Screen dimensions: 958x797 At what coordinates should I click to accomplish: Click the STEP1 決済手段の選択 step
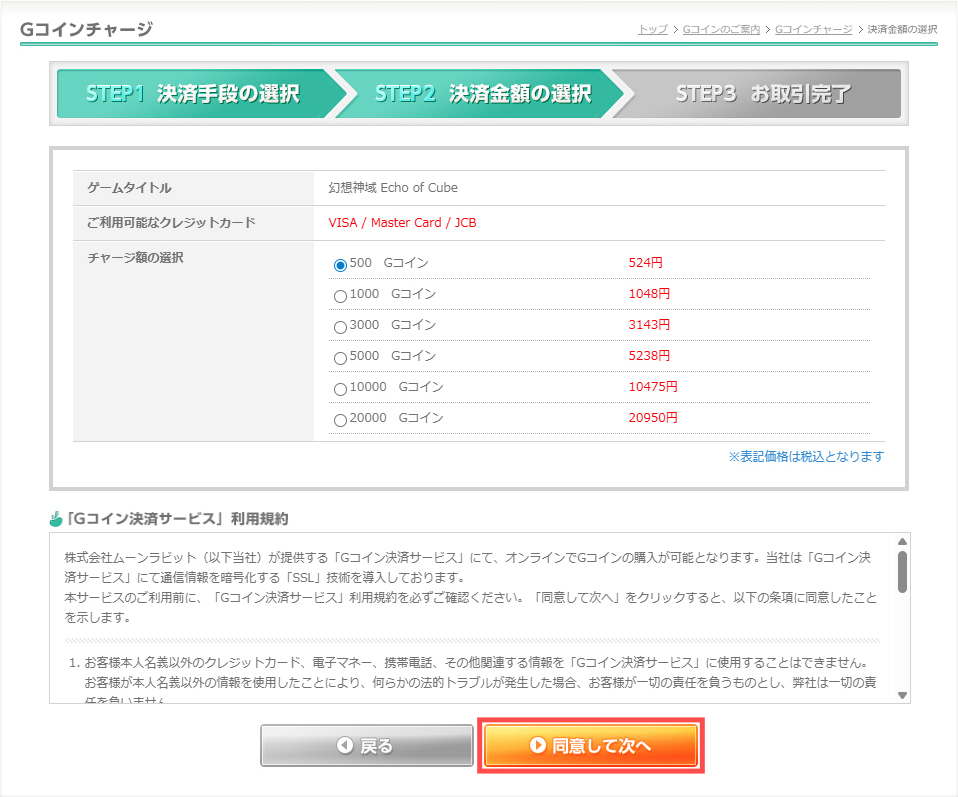pyautogui.click(x=193, y=94)
